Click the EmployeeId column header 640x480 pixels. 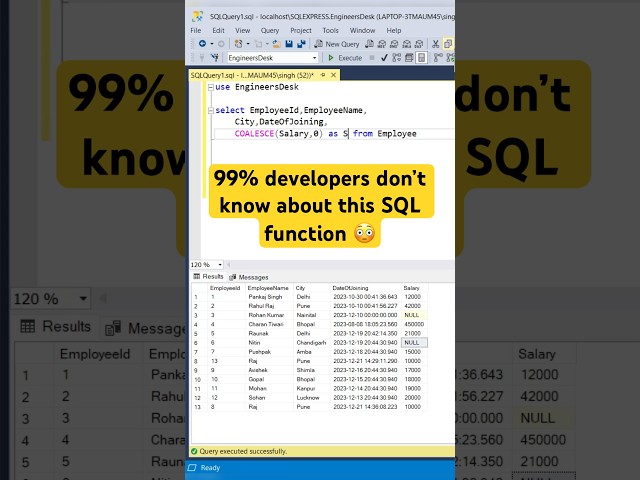click(x=225, y=288)
